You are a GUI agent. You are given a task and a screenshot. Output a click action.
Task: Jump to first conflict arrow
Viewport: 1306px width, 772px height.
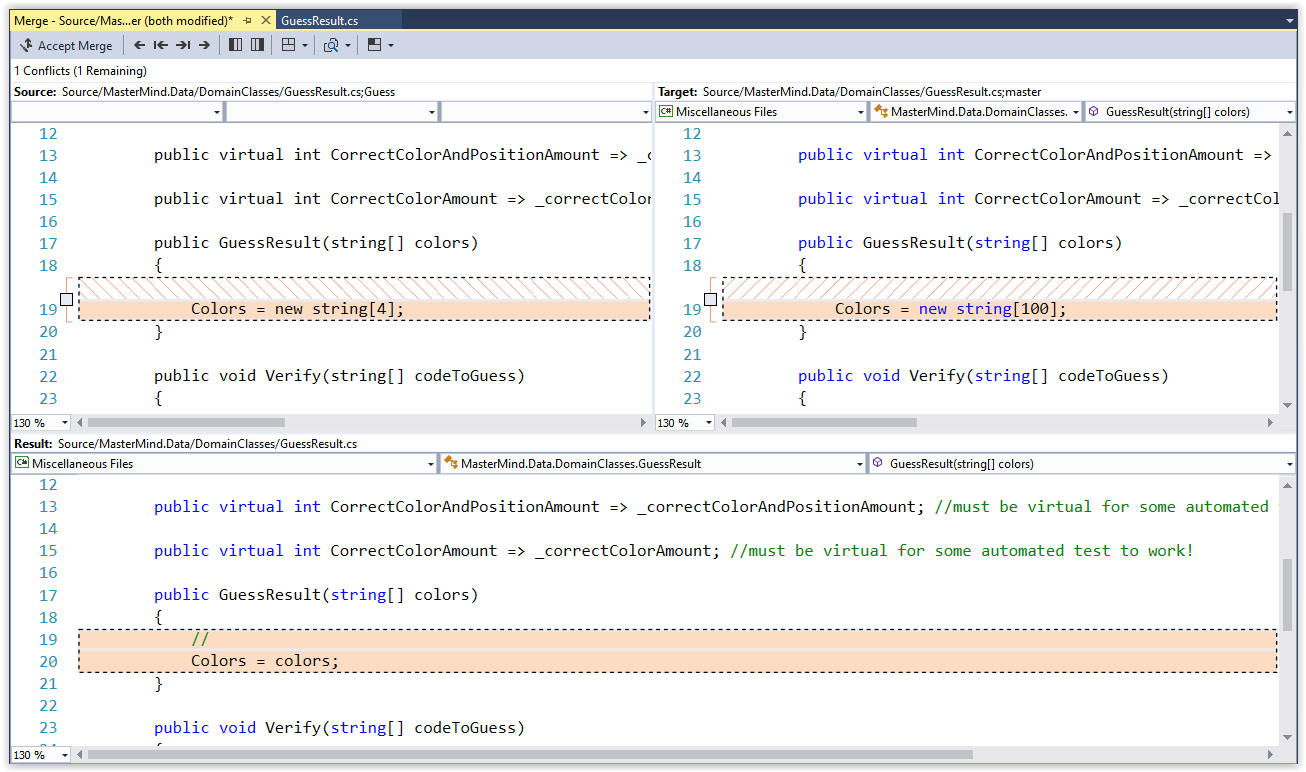tap(161, 45)
